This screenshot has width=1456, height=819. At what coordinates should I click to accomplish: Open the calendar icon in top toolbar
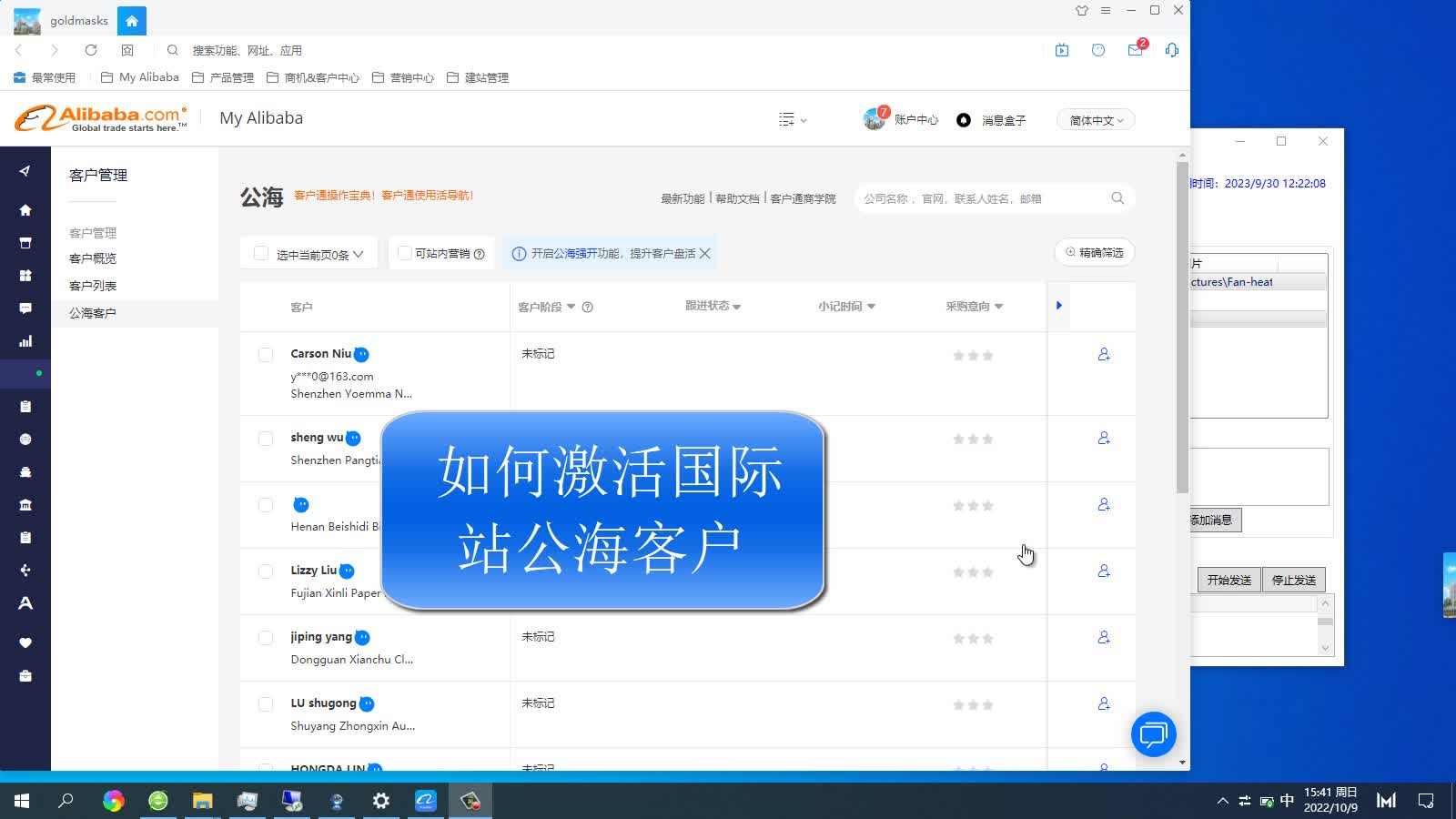[x=1062, y=50]
